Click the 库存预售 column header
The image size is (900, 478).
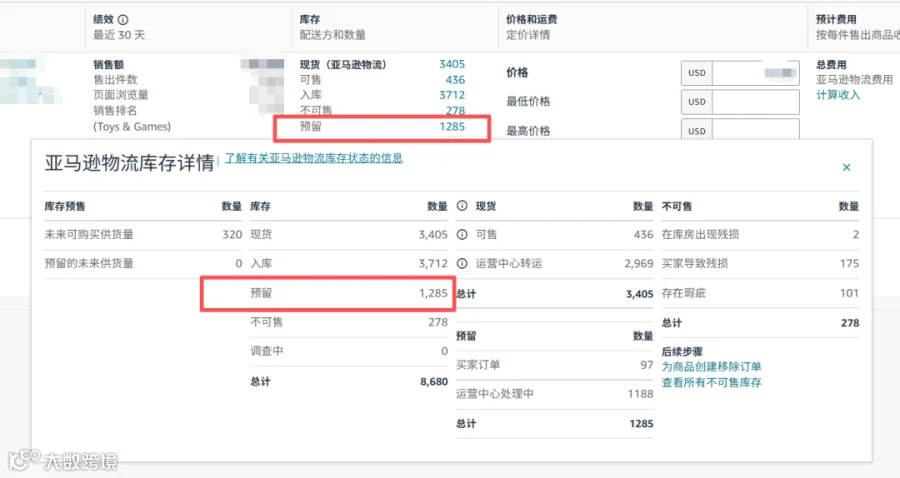coord(65,206)
